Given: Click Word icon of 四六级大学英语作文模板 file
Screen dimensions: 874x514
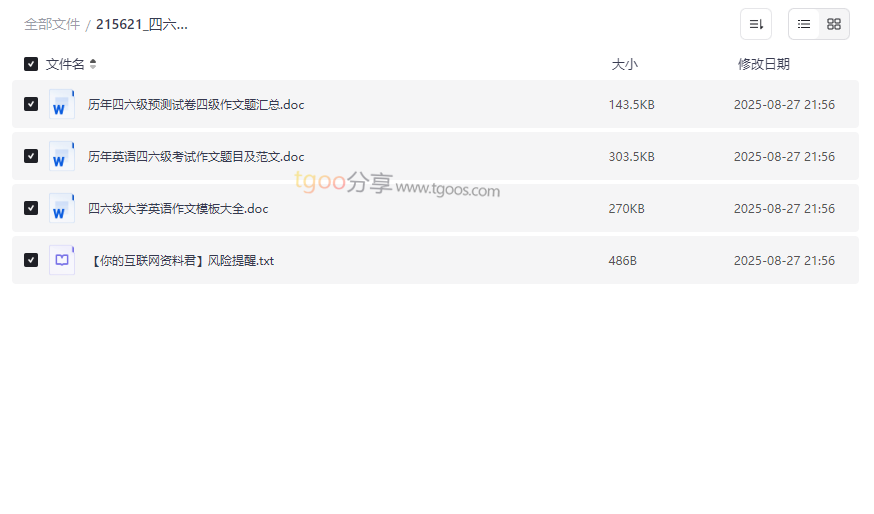Looking at the screenshot, I should 61,208.
